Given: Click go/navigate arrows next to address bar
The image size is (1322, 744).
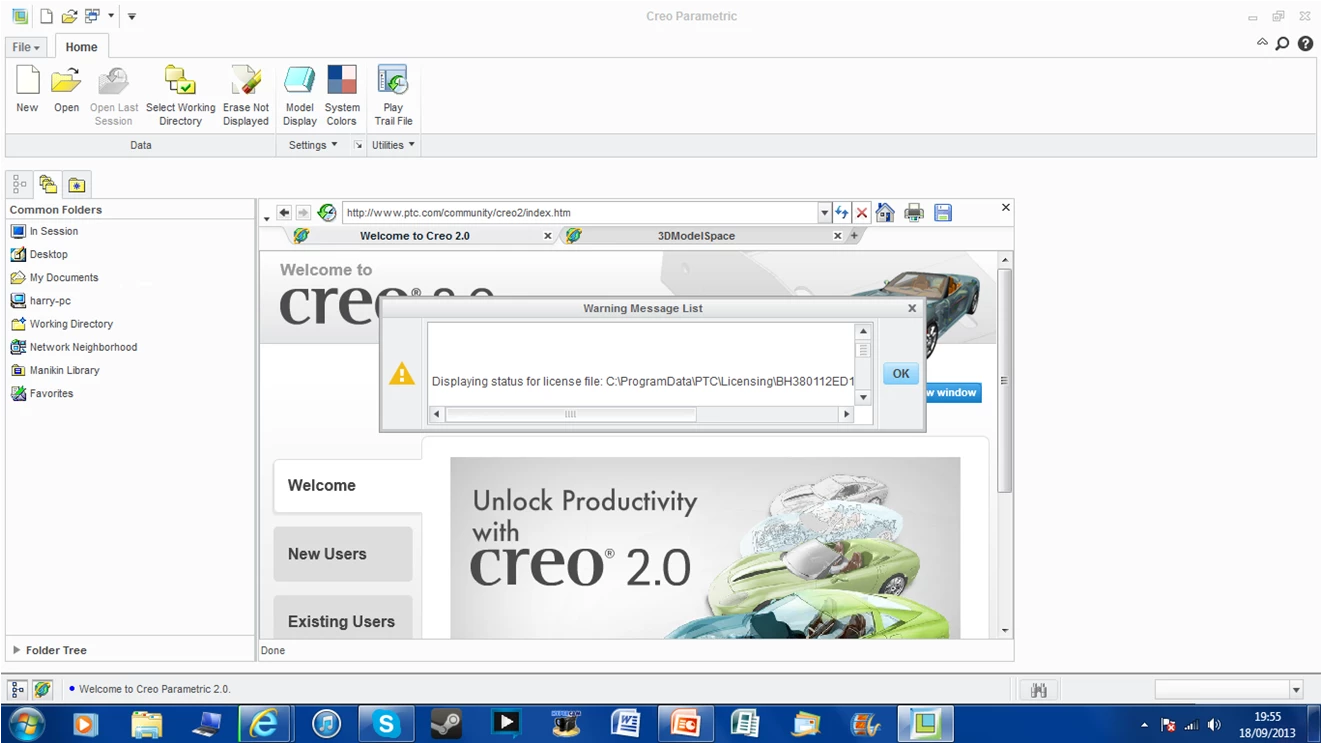Looking at the screenshot, I should 842,212.
